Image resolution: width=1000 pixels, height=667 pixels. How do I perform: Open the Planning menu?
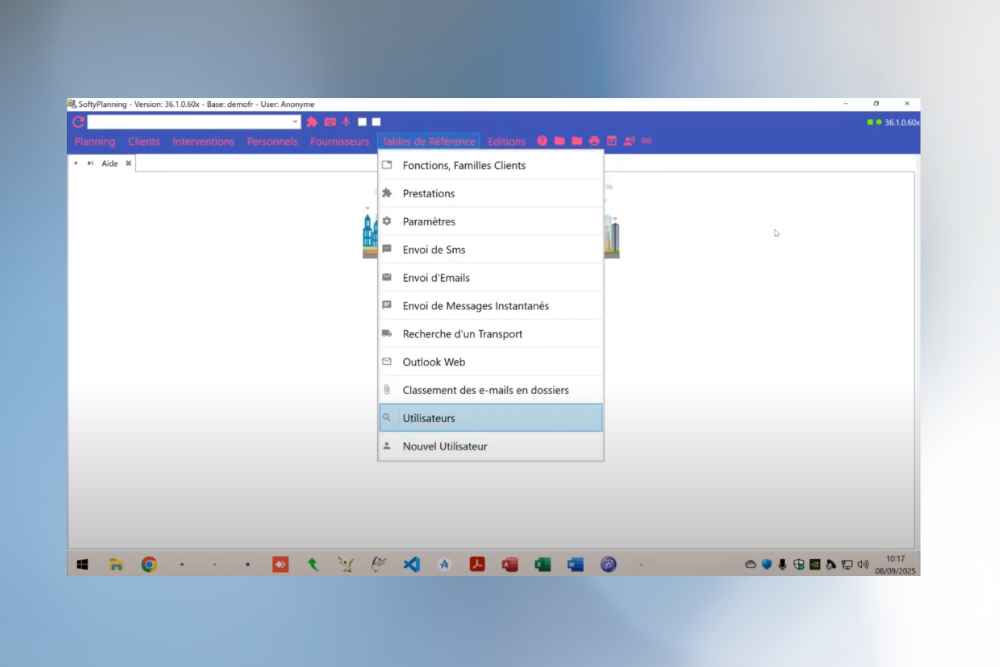(95, 142)
